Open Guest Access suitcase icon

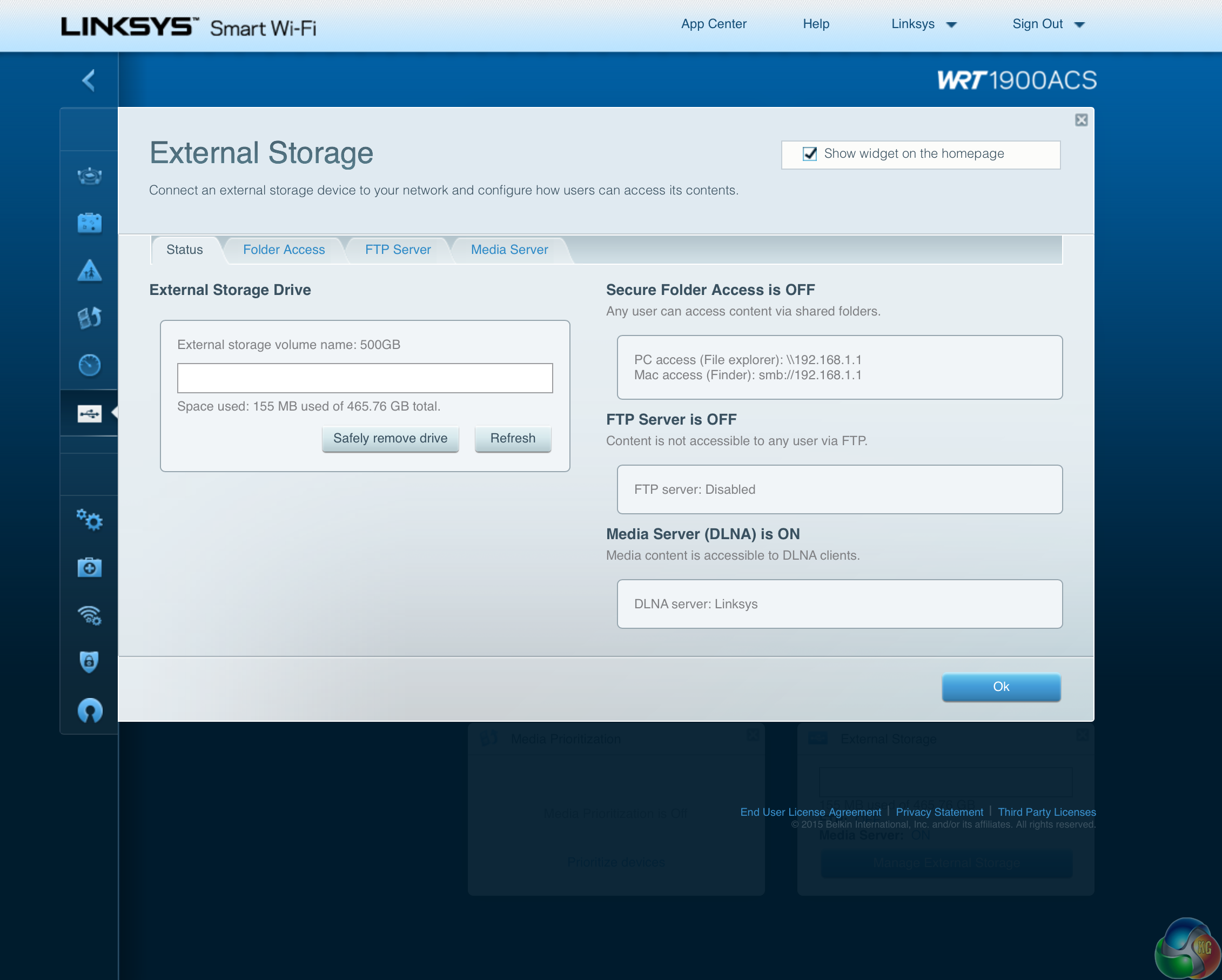coord(90,223)
